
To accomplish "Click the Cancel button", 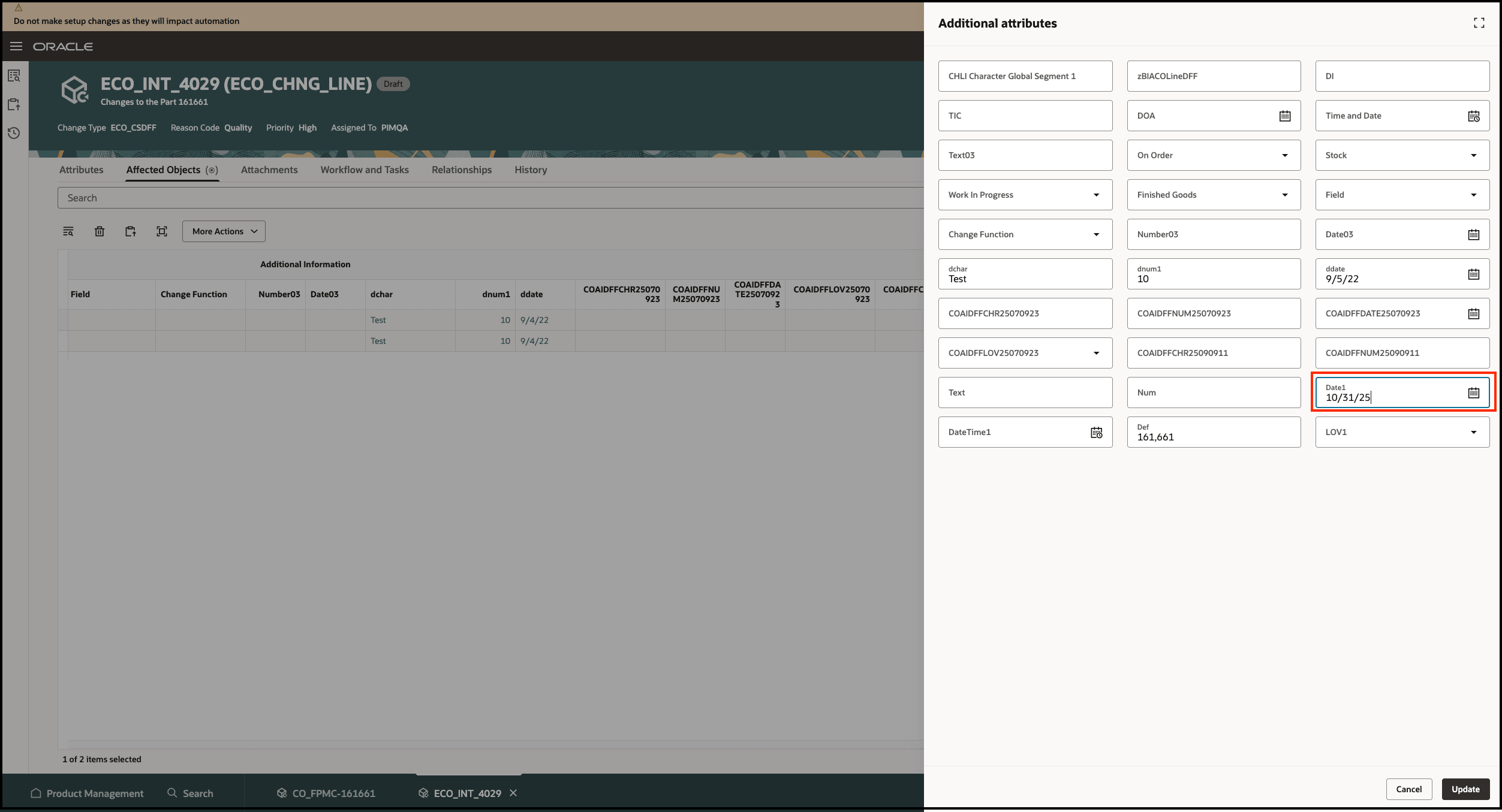I will click(1409, 789).
